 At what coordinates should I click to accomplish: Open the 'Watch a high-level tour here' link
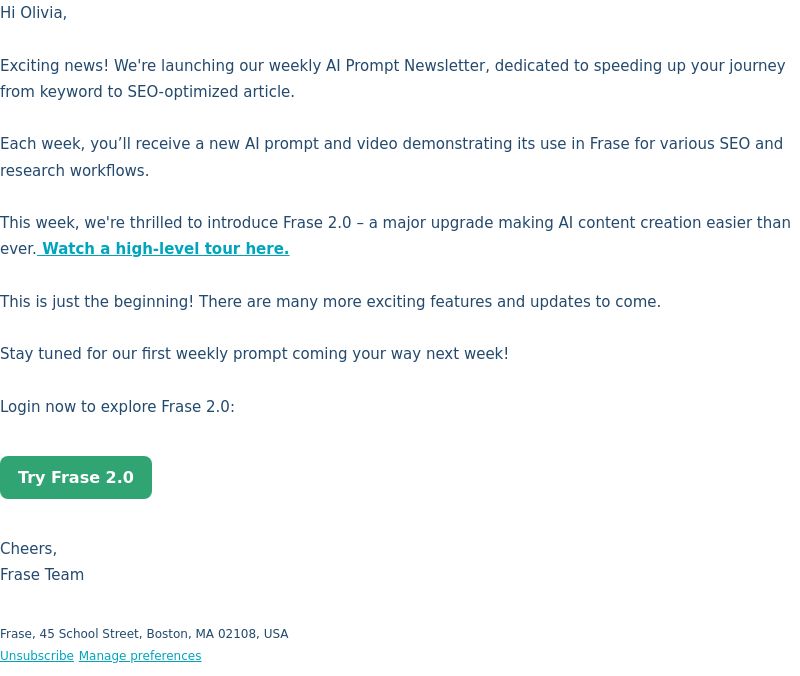point(163,248)
